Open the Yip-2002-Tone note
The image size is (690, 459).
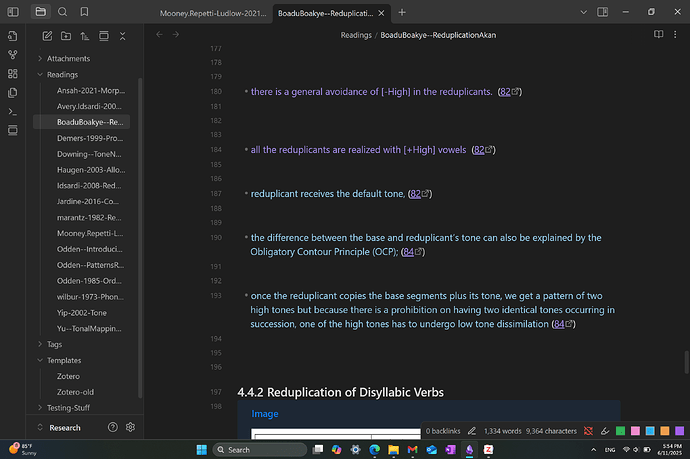81,312
